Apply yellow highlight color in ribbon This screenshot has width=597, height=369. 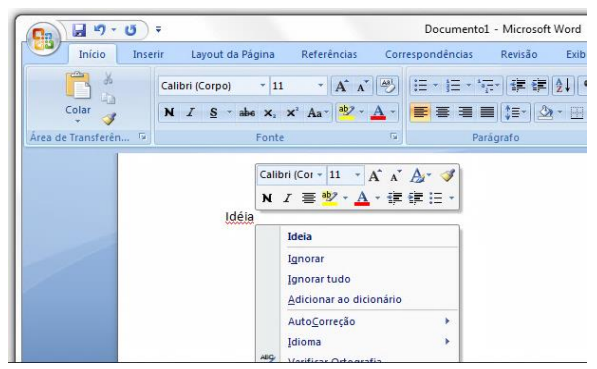346,112
